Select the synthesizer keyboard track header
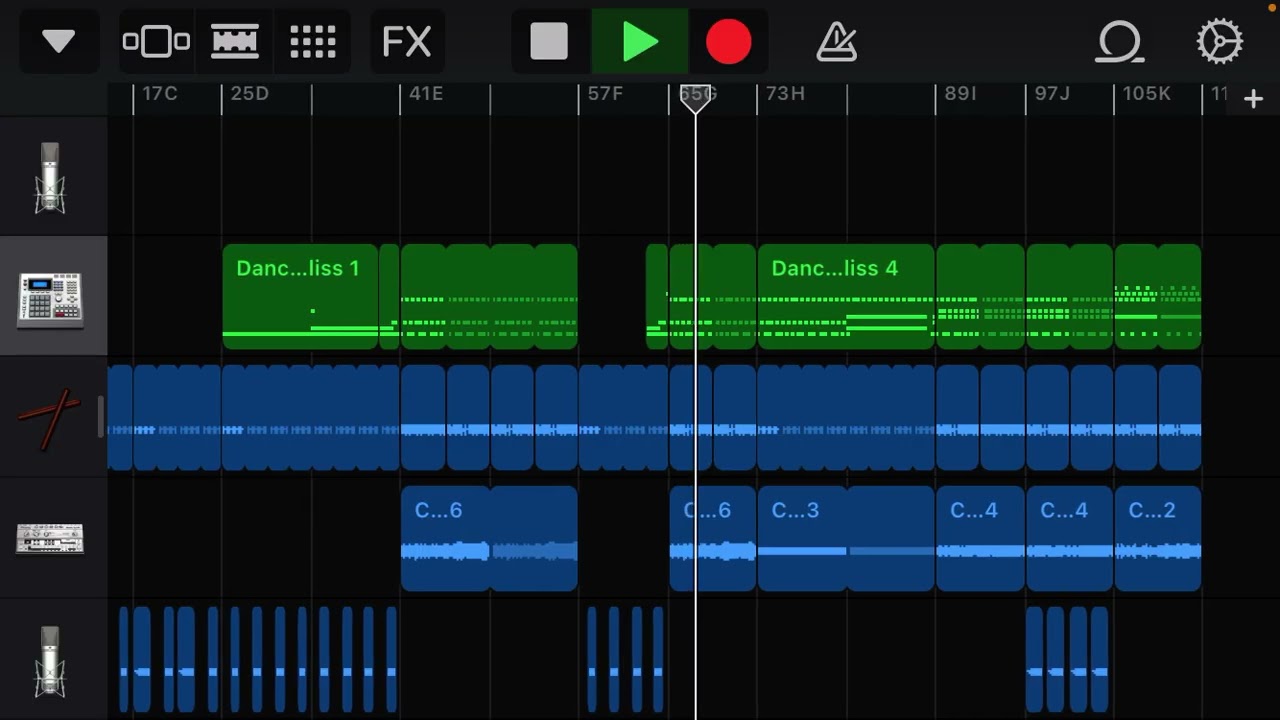1280x720 pixels. [50, 538]
